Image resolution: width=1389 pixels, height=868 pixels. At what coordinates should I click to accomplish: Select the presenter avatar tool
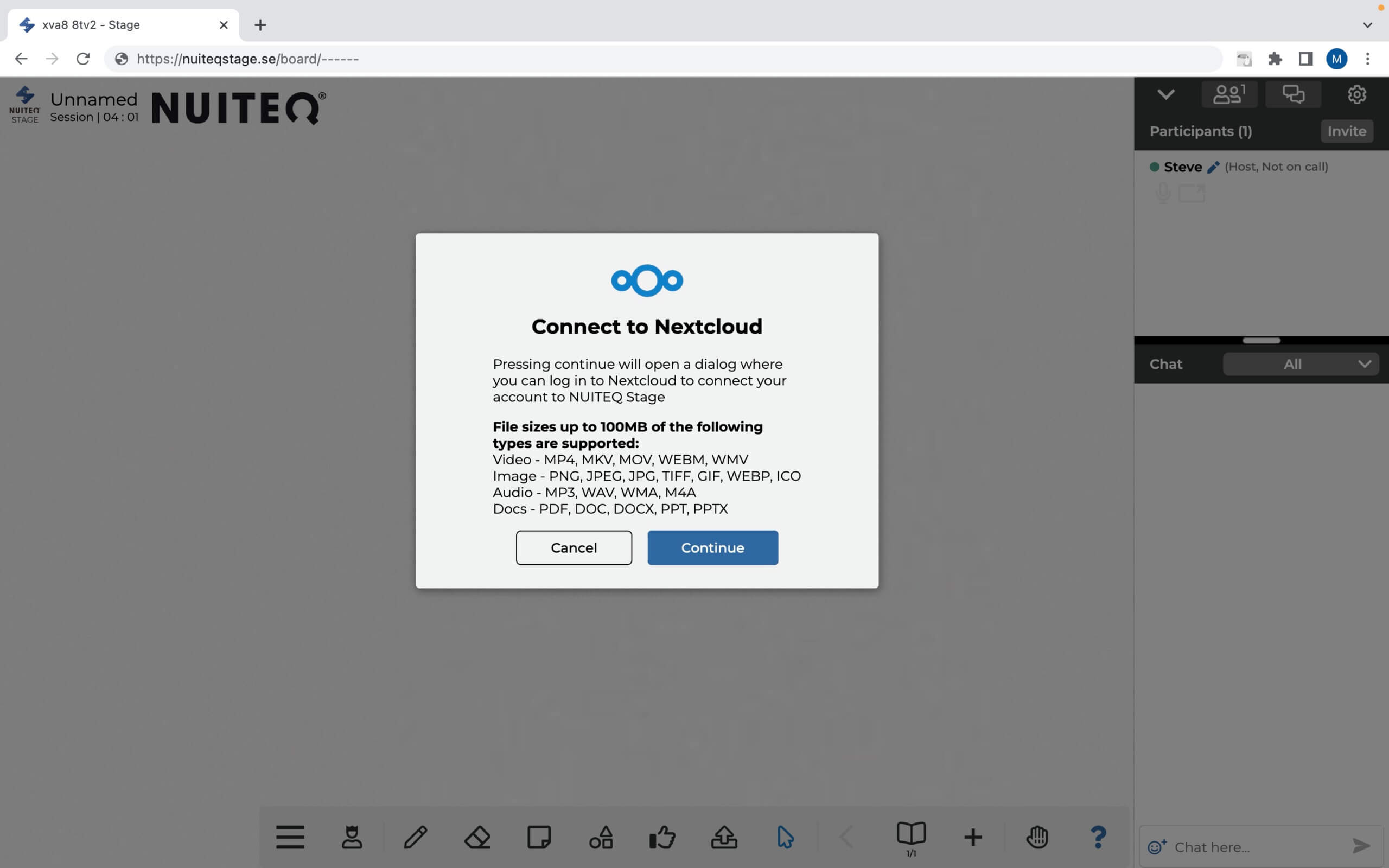tap(352, 837)
